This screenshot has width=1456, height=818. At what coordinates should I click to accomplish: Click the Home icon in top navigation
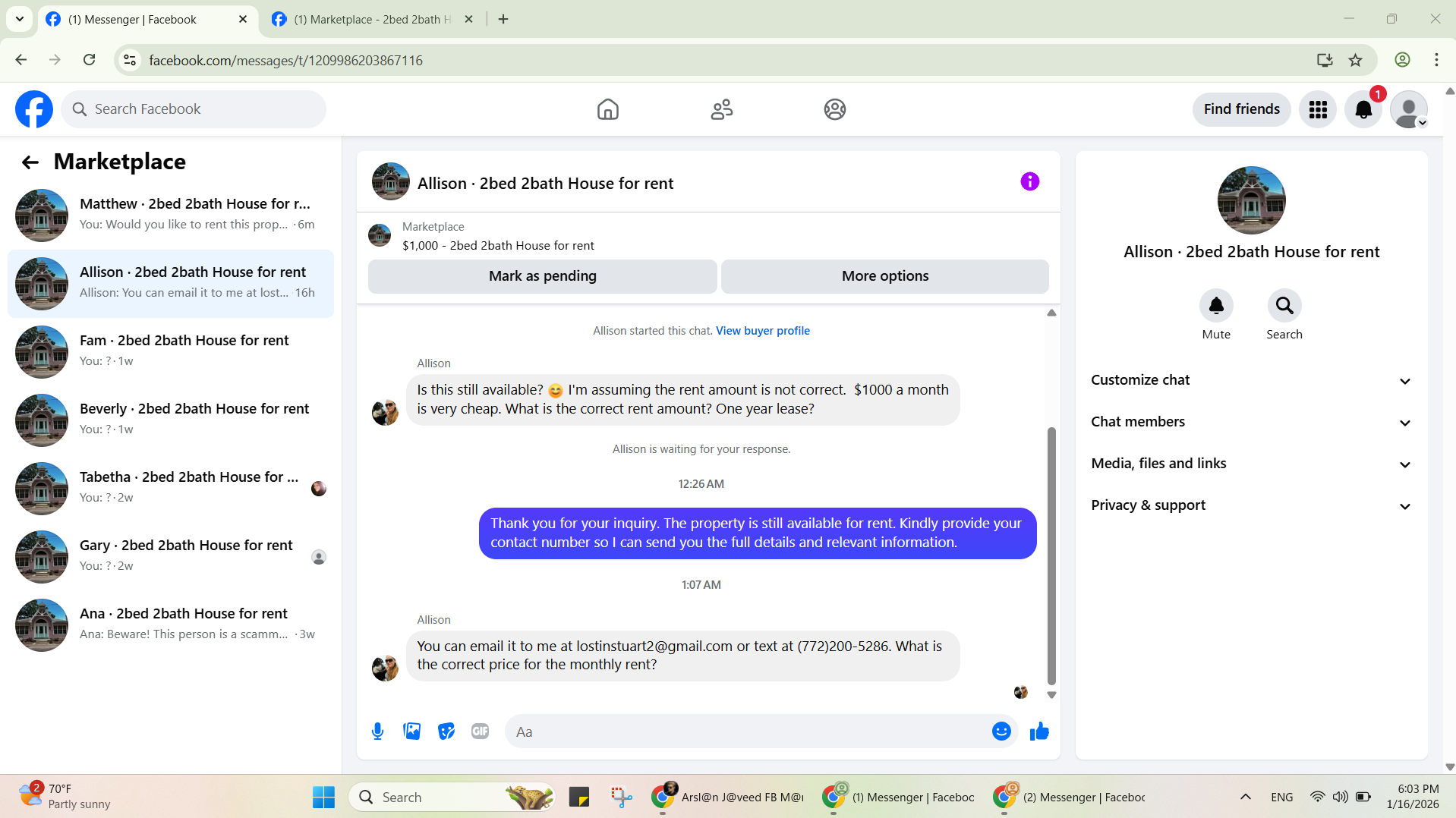pos(607,109)
